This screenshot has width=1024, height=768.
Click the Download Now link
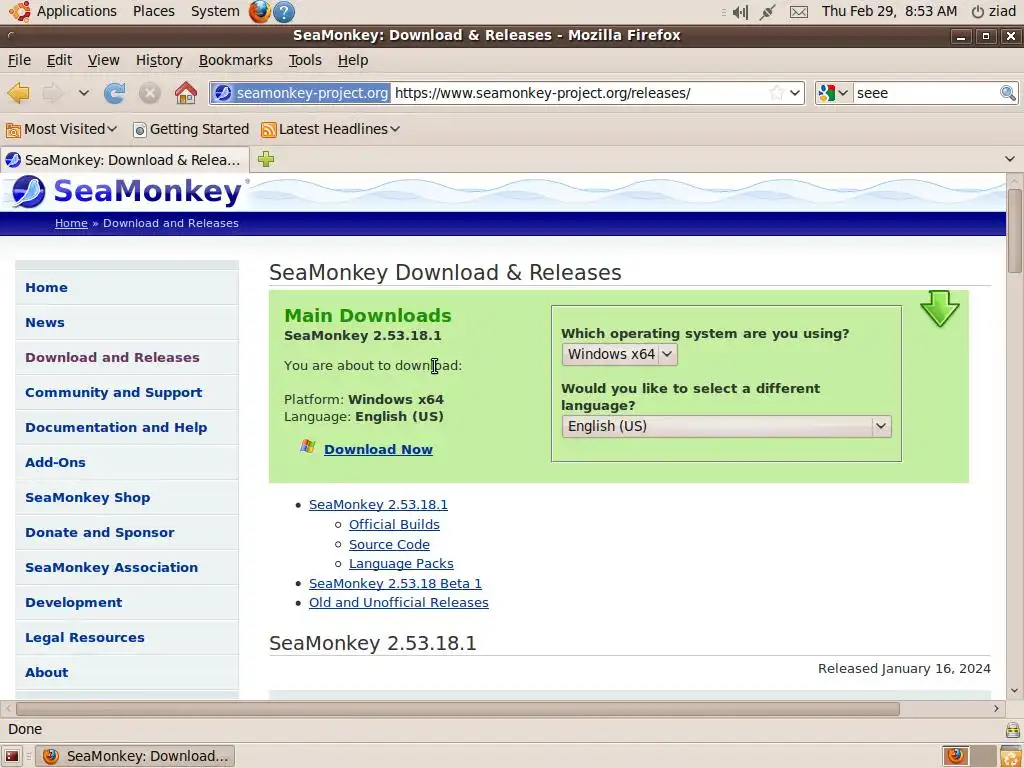378,449
